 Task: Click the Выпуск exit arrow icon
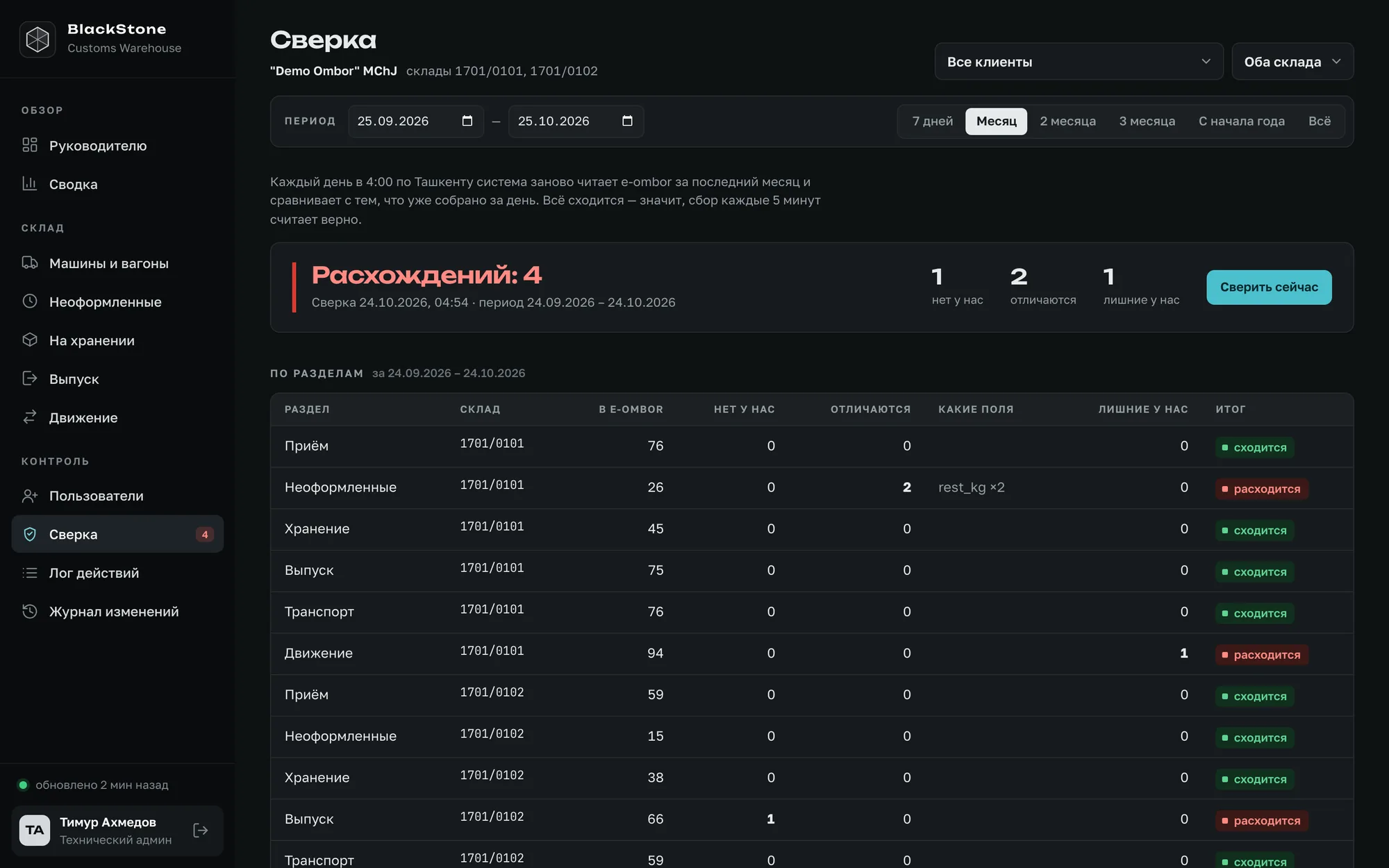click(x=30, y=378)
